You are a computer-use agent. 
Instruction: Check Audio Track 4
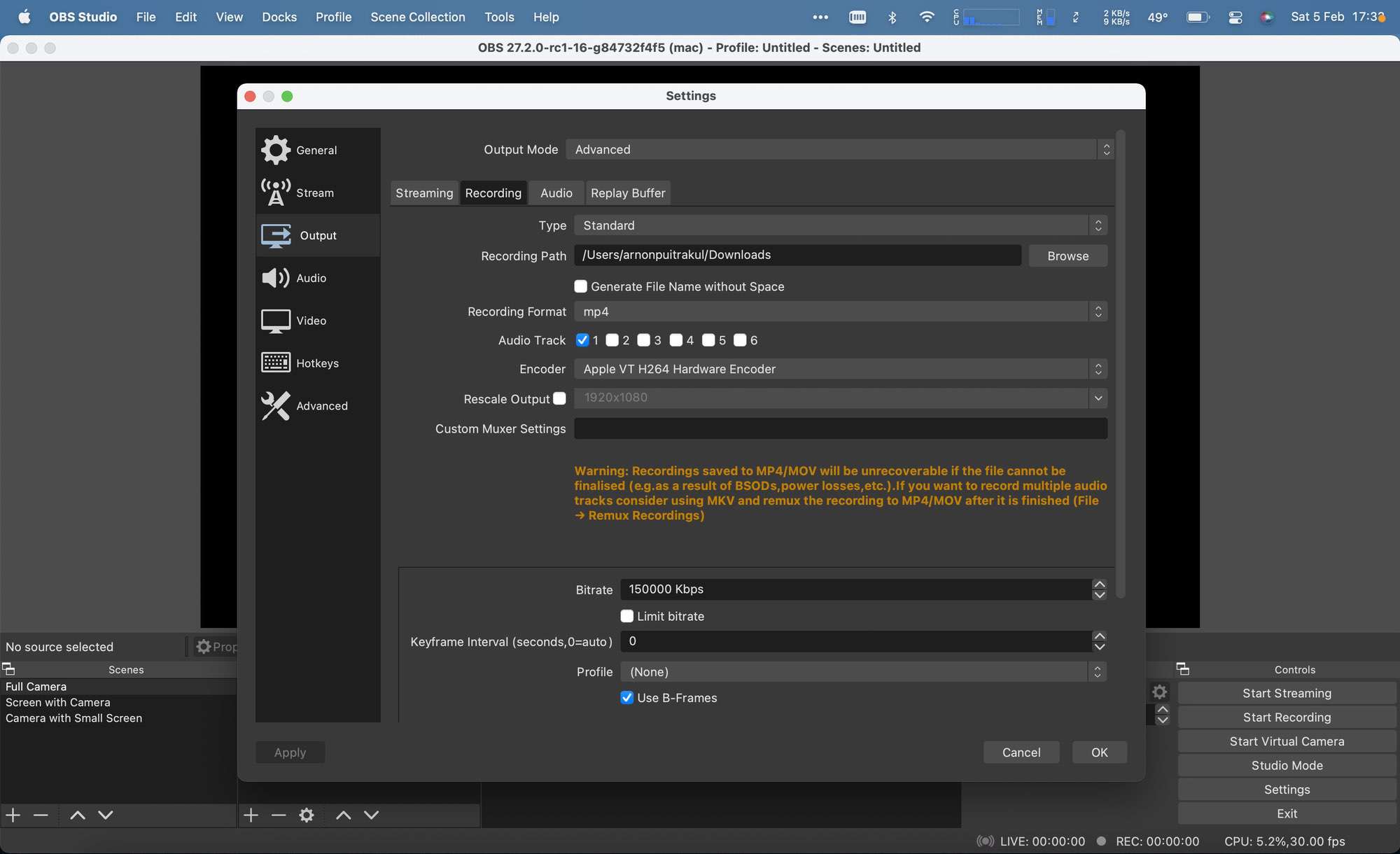coord(676,340)
